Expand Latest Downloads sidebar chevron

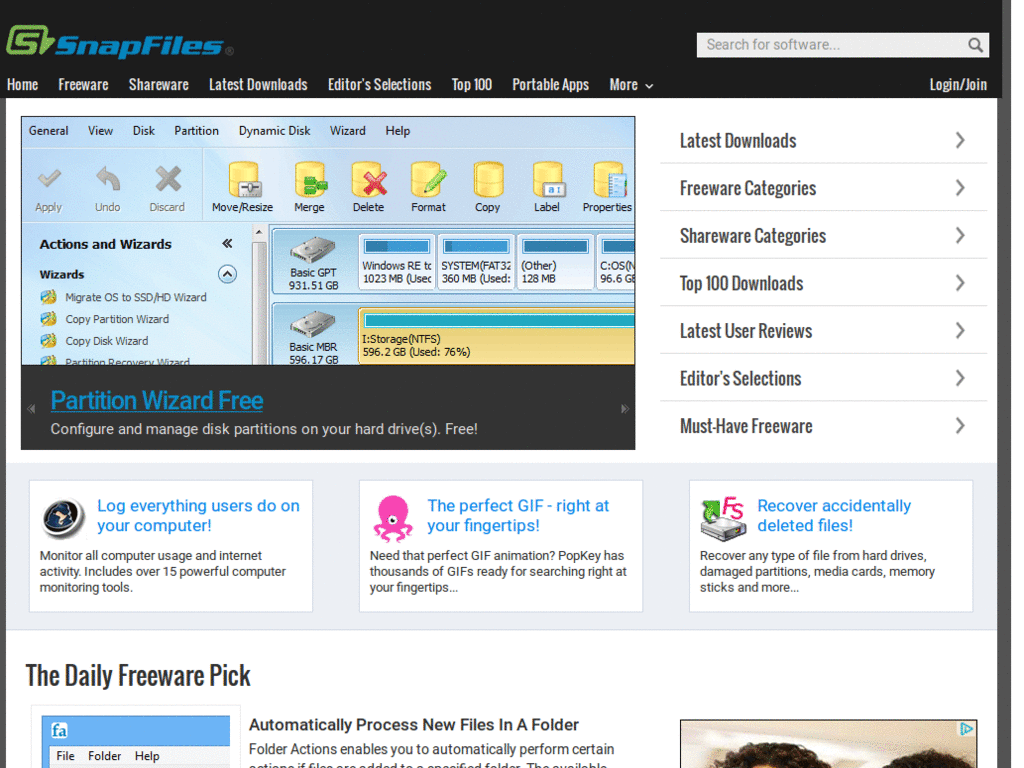(x=960, y=140)
